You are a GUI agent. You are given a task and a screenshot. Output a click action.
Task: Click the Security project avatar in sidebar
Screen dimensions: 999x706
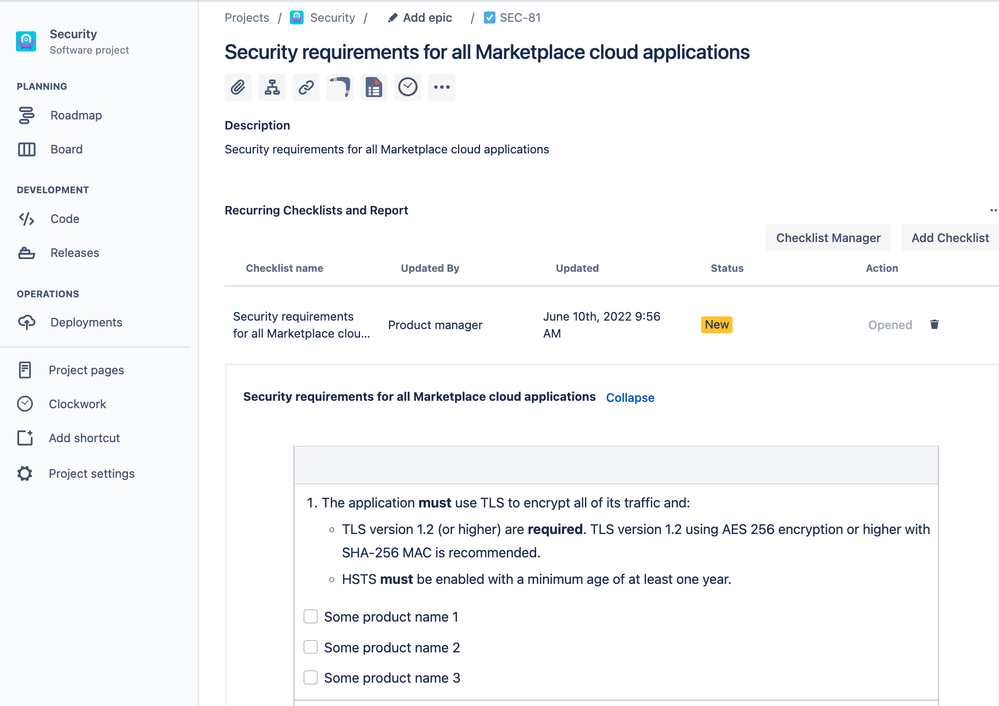(x=26, y=41)
